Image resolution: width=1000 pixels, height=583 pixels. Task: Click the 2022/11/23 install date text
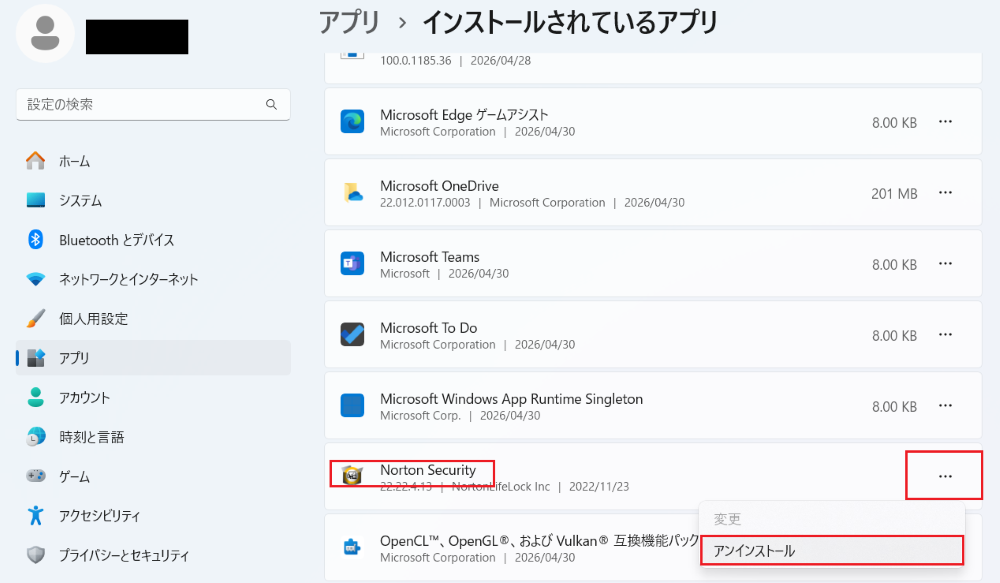599,486
